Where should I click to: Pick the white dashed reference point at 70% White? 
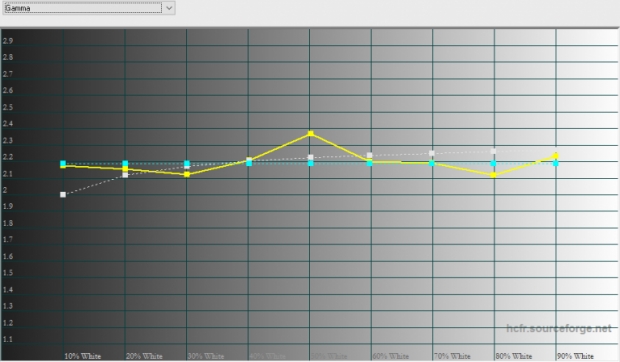pyautogui.click(x=431, y=153)
